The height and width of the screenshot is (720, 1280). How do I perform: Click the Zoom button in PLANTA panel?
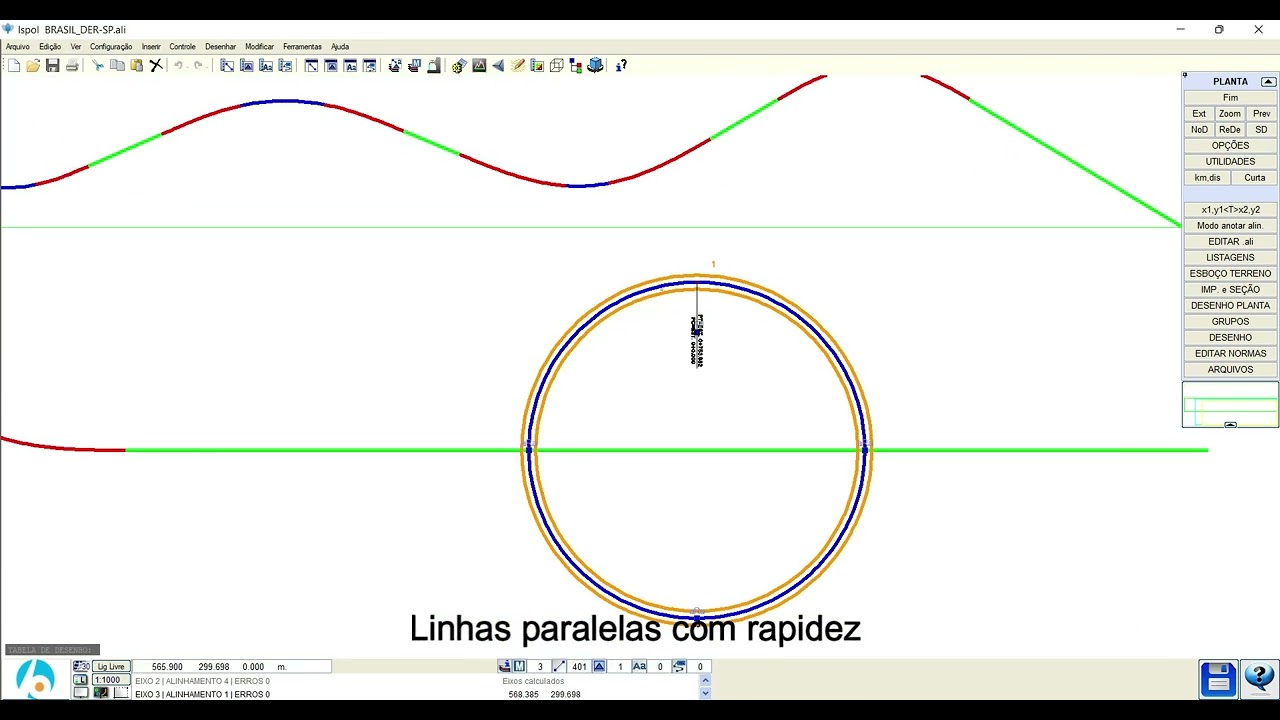(x=1230, y=114)
